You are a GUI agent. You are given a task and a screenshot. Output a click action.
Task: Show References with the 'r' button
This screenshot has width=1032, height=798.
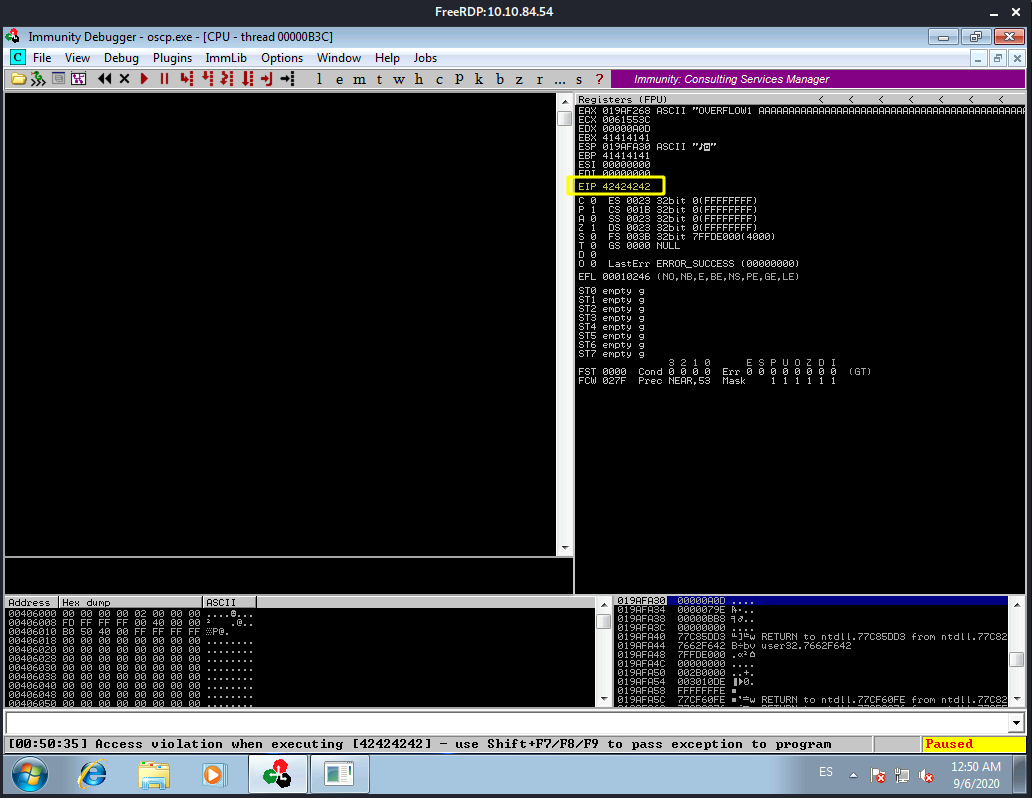point(539,79)
